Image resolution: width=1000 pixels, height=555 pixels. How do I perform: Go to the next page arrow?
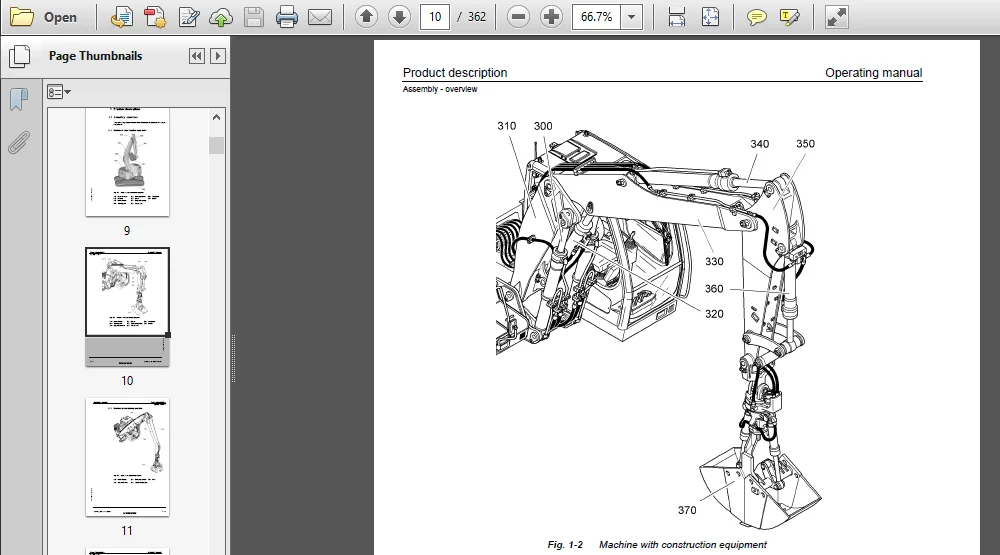(x=399, y=17)
